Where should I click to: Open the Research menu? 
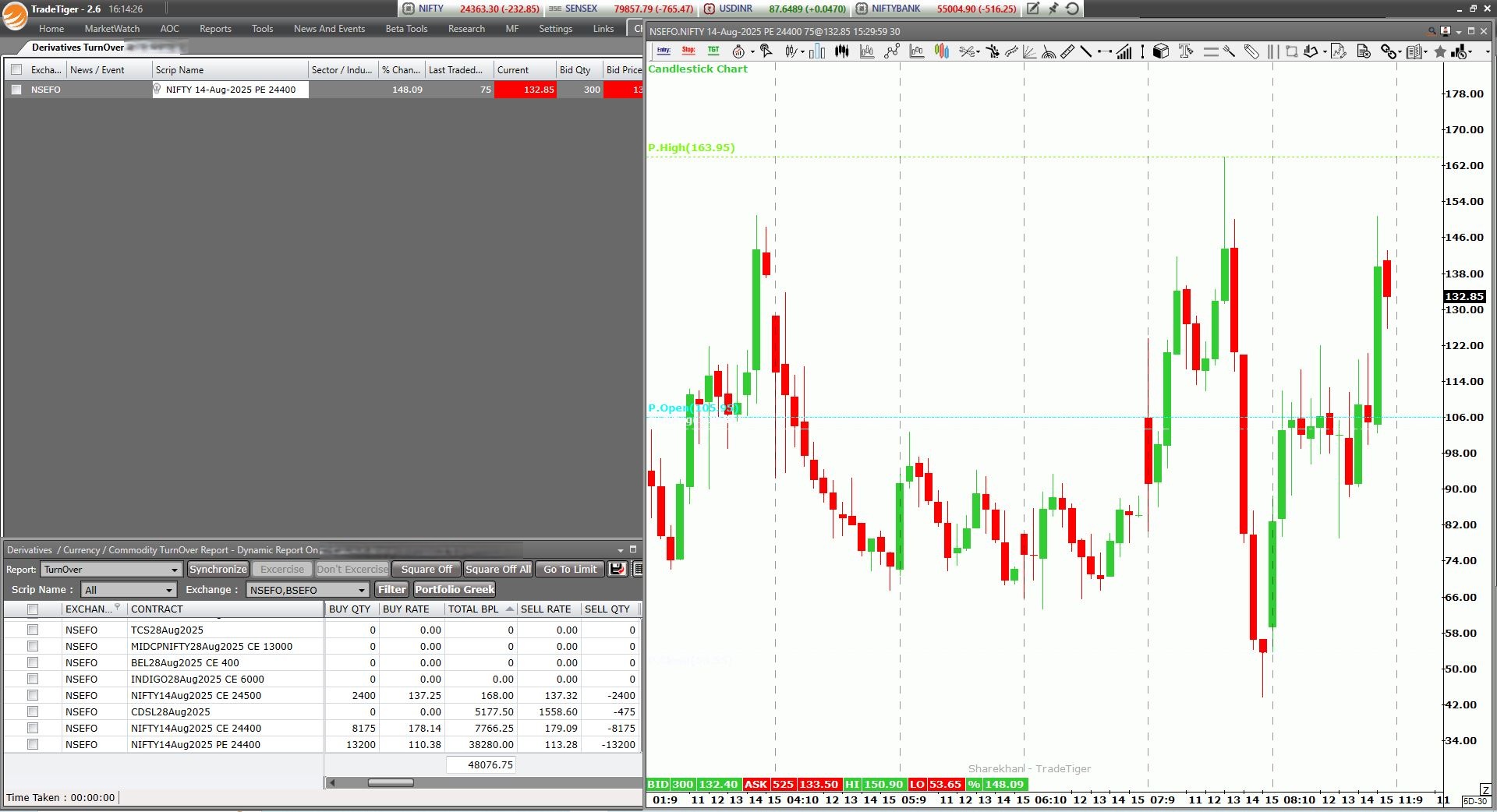[x=466, y=29]
